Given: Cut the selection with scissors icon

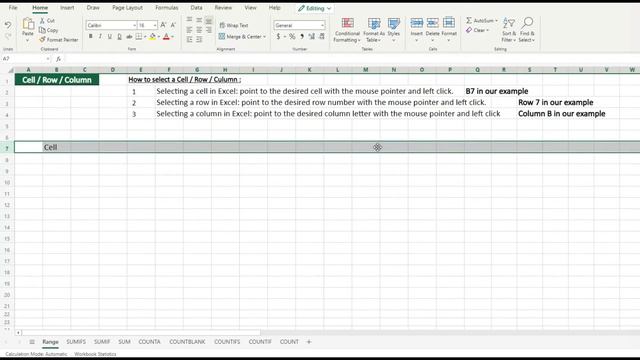Looking at the screenshot, I should coord(42,20).
